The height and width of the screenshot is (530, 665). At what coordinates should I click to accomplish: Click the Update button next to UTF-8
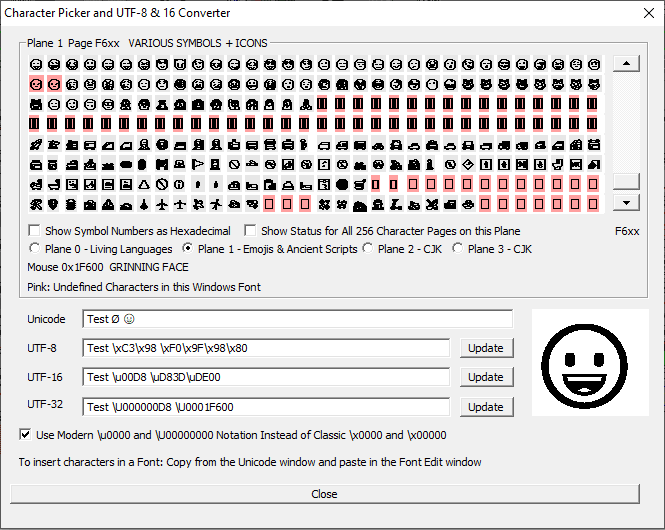[486, 348]
